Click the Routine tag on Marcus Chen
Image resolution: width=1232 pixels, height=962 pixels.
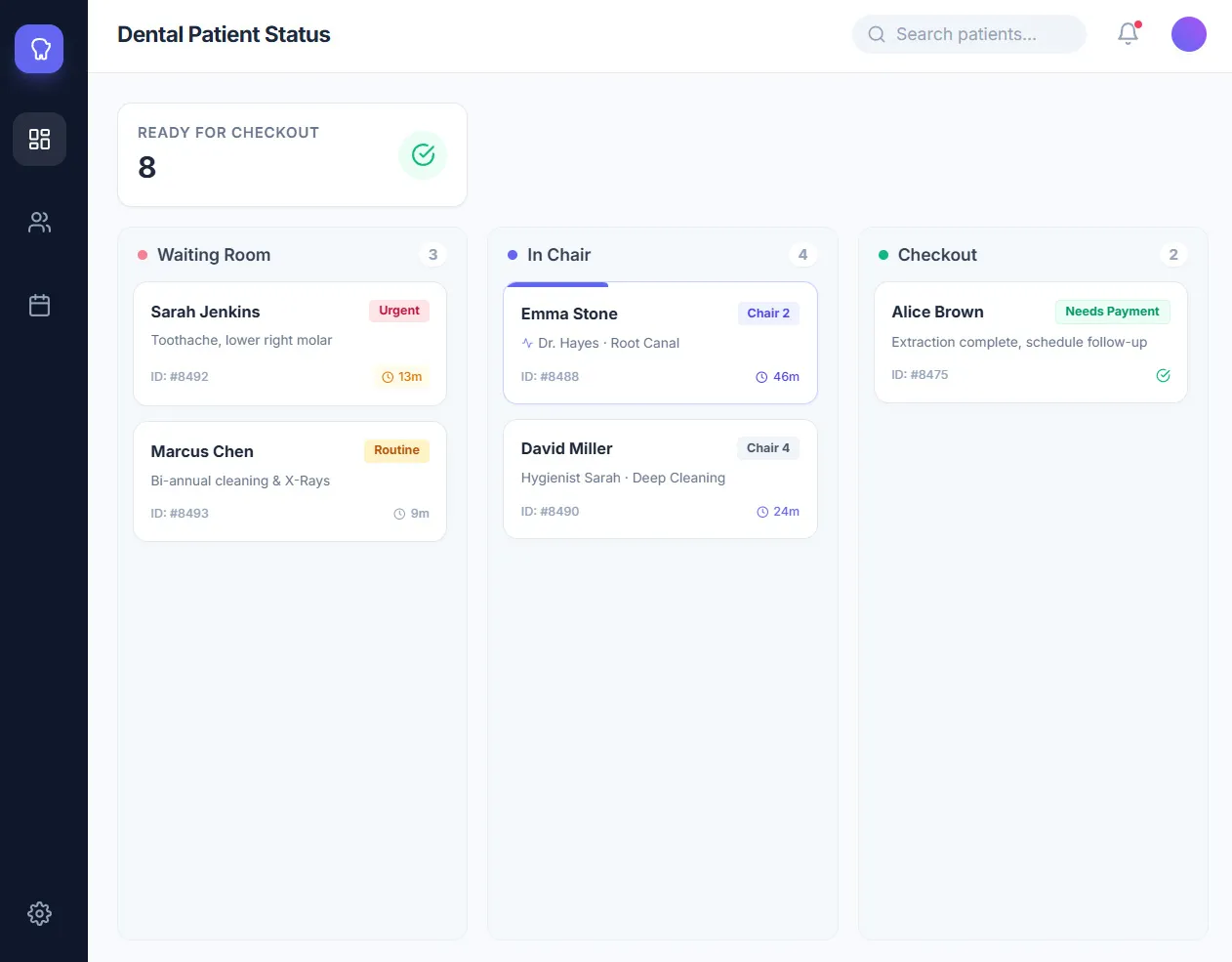tap(396, 450)
